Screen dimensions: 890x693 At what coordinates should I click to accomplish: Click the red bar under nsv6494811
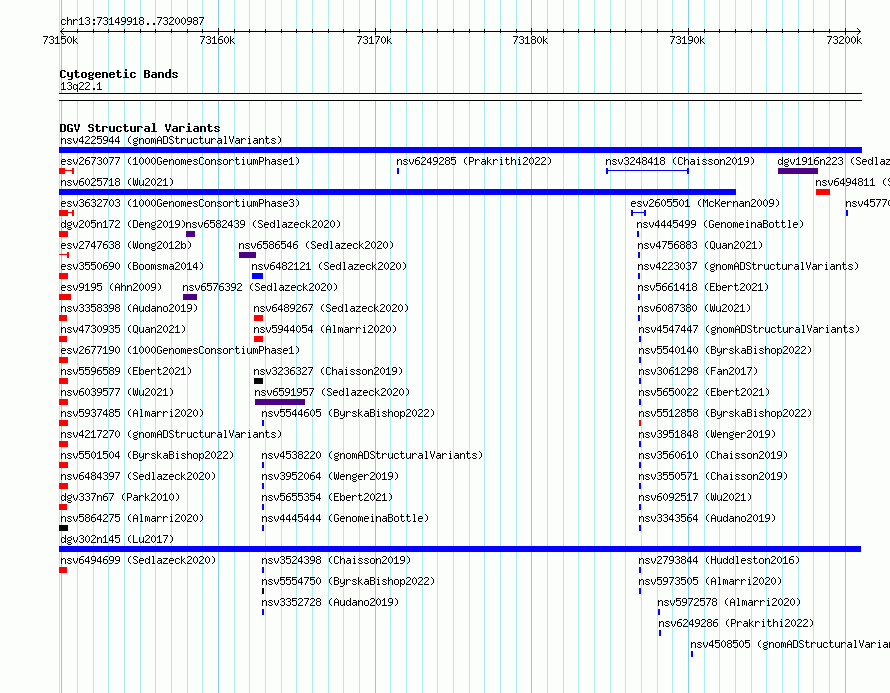point(822,192)
